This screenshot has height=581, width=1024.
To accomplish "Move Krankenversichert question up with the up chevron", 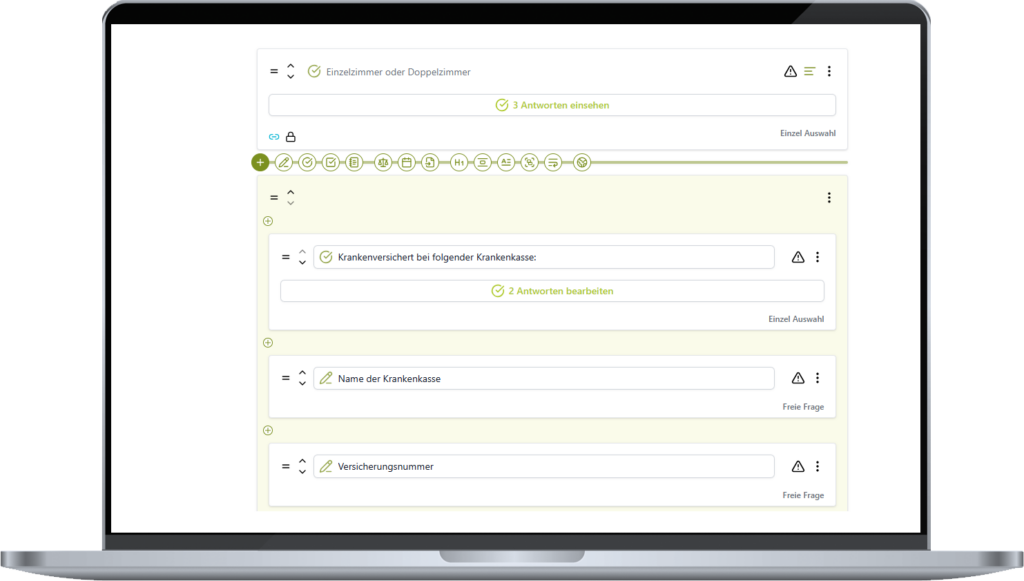I will 302,252.
